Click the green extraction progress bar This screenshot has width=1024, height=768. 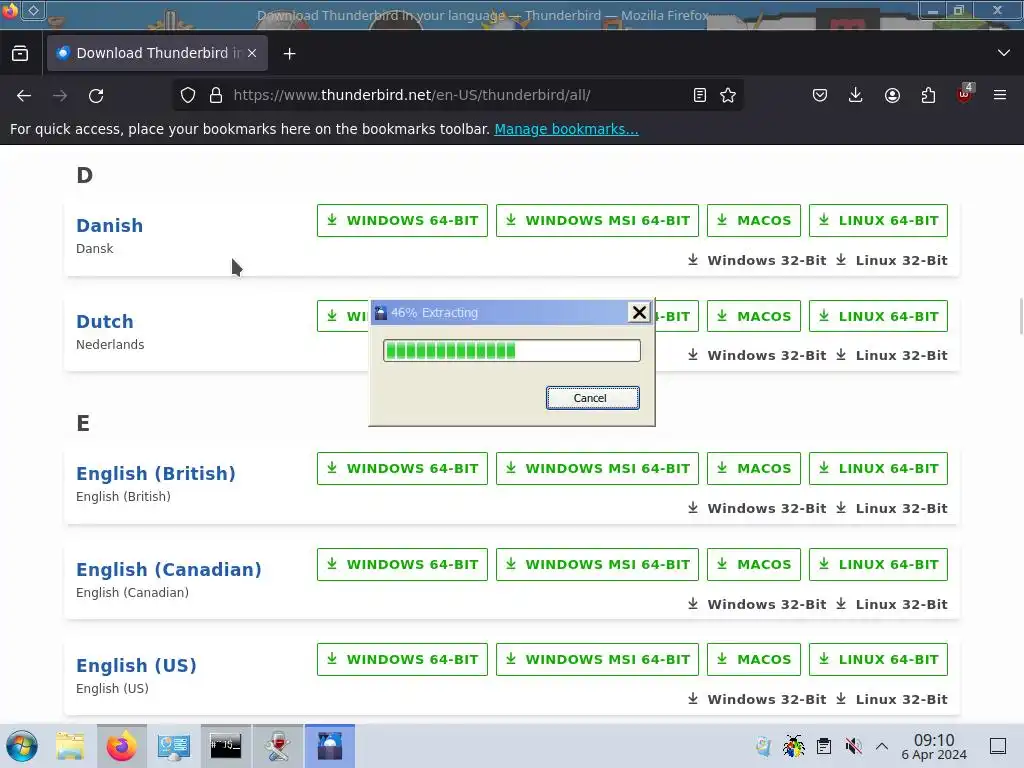click(x=511, y=351)
